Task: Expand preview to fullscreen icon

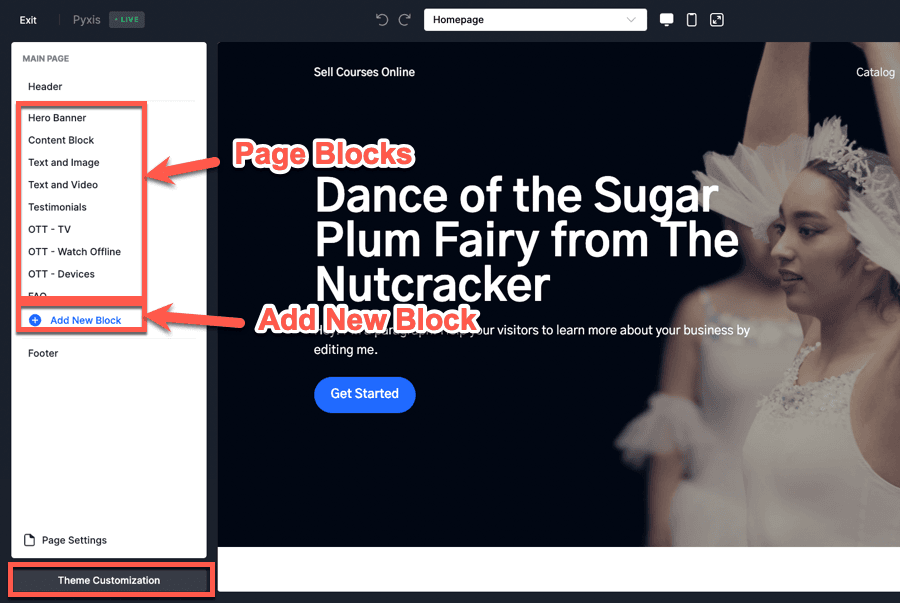Action: [x=717, y=20]
